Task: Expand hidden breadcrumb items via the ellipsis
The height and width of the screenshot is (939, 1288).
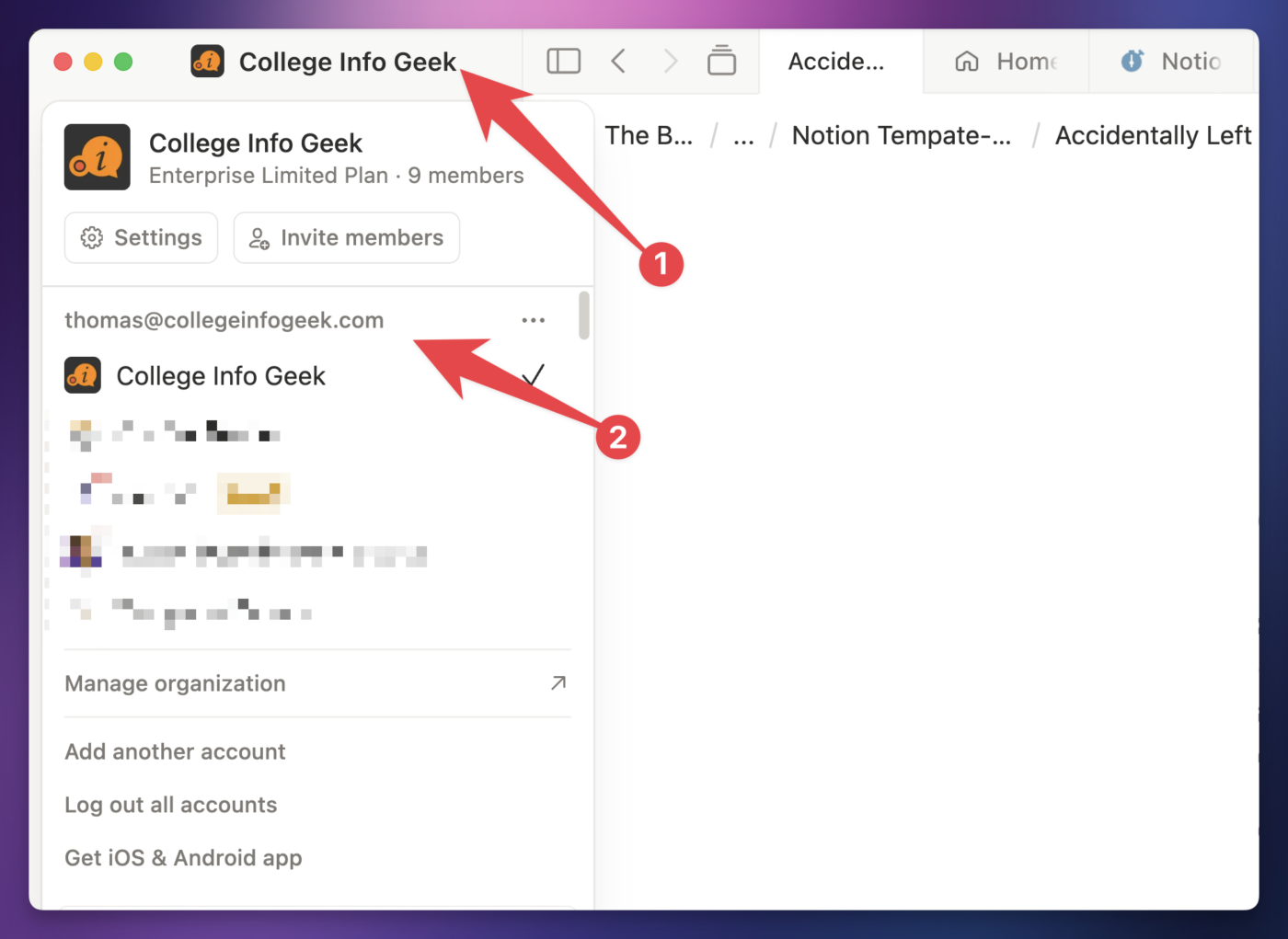Action: [x=743, y=135]
